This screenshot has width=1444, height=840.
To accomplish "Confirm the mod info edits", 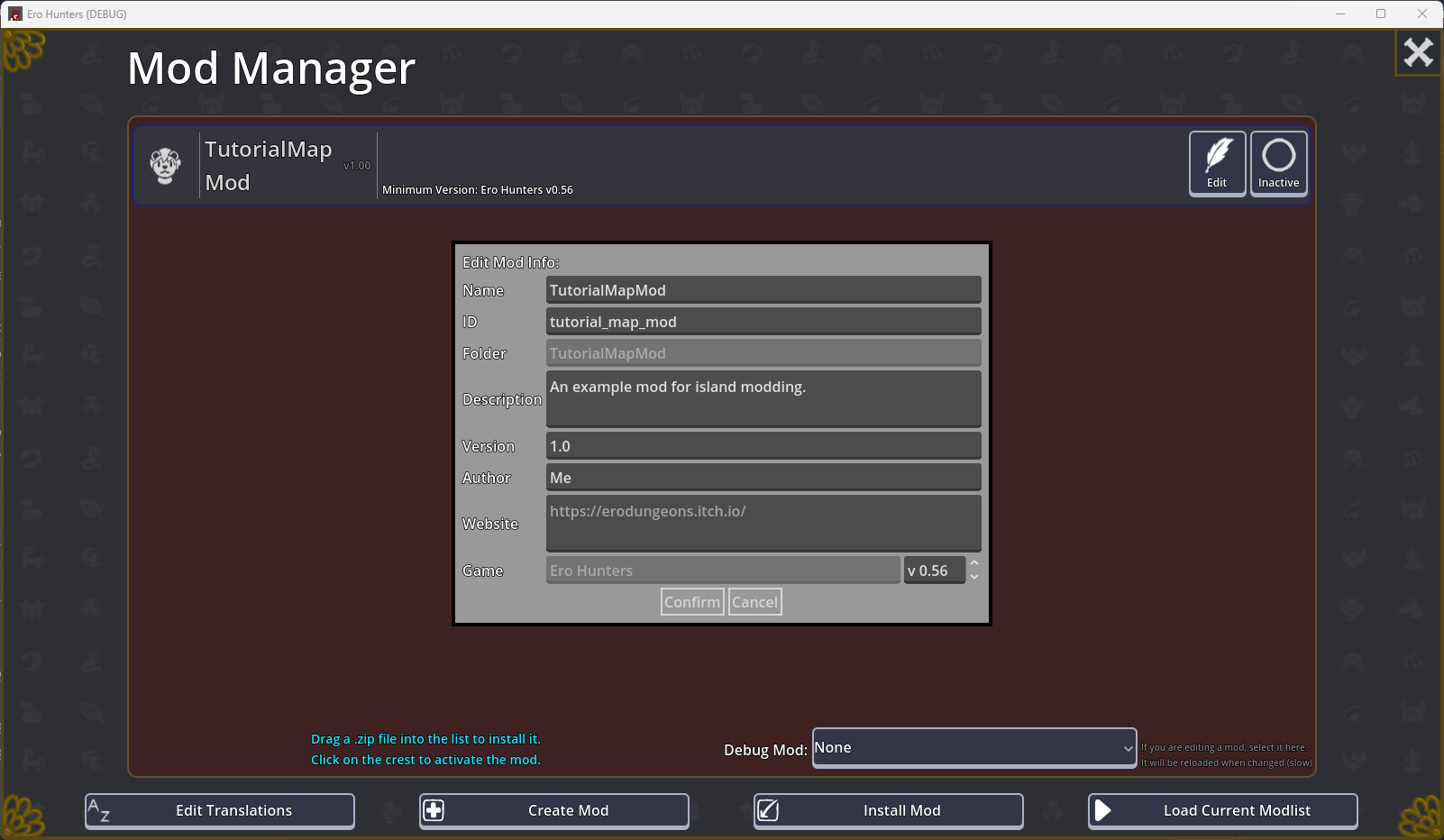I will 692,602.
